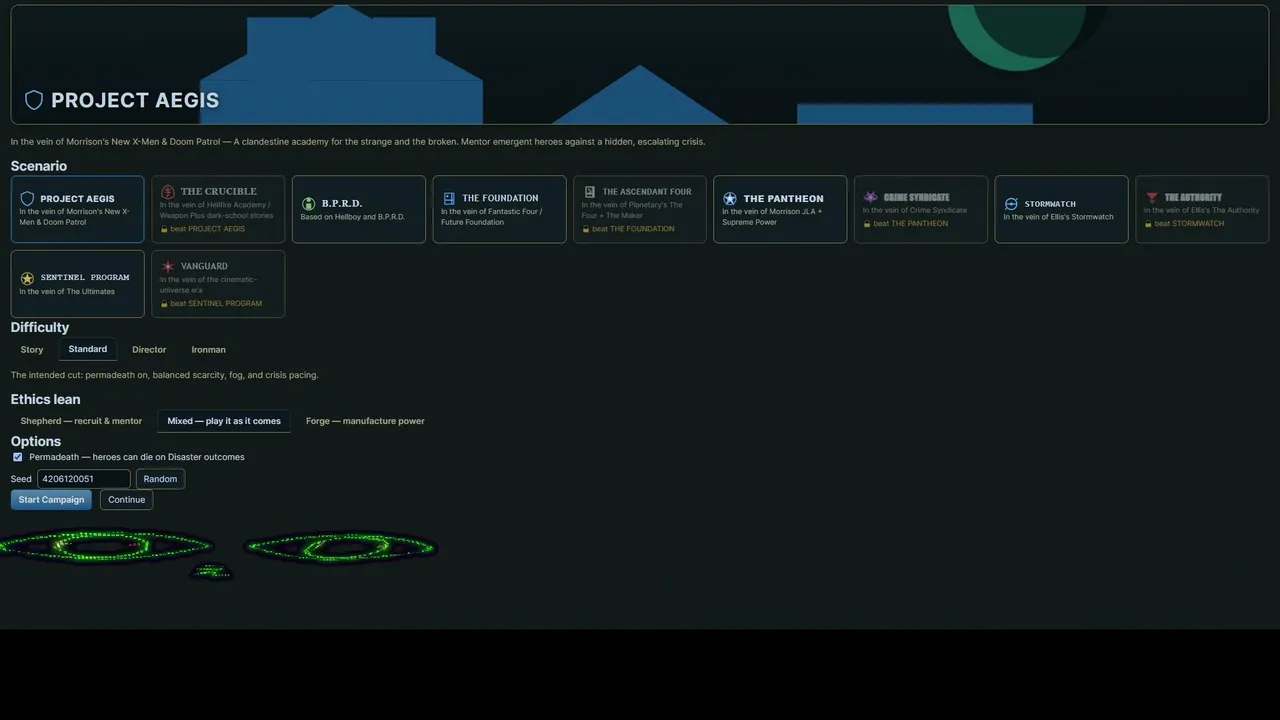Pick the Shepherd — recruit & mentor ethics lean
The height and width of the screenshot is (720, 1280).
pos(81,421)
